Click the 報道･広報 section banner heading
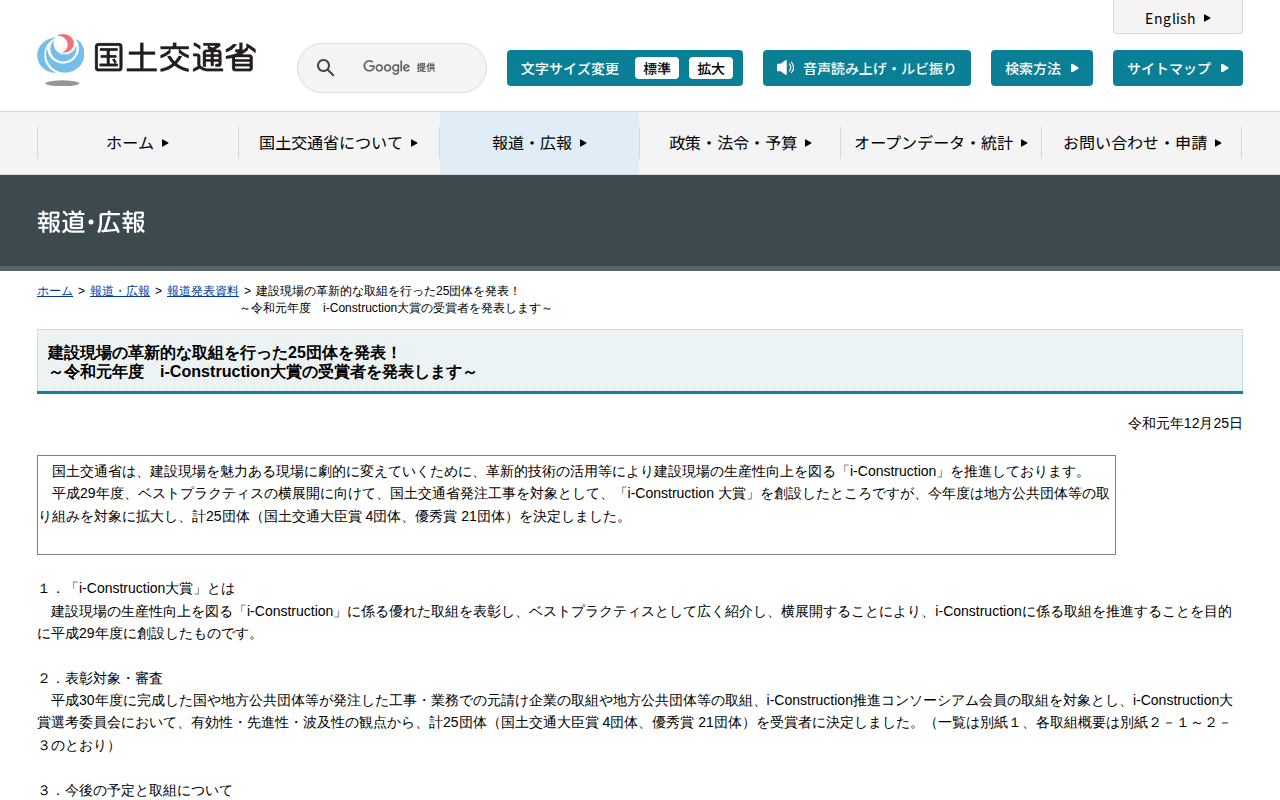The height and width of the screenshot is (800, 1280). point(91,222)
